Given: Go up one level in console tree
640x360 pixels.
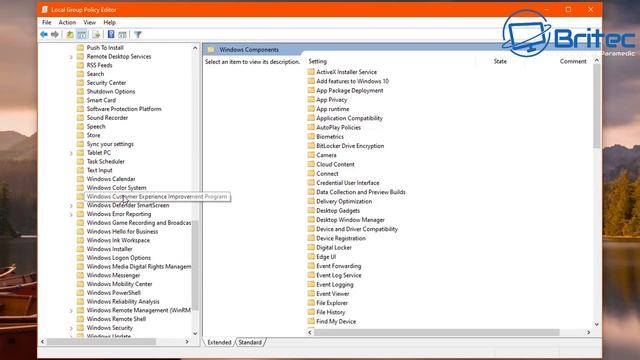Looking at the screenshot, I should [x=70, y=35].
